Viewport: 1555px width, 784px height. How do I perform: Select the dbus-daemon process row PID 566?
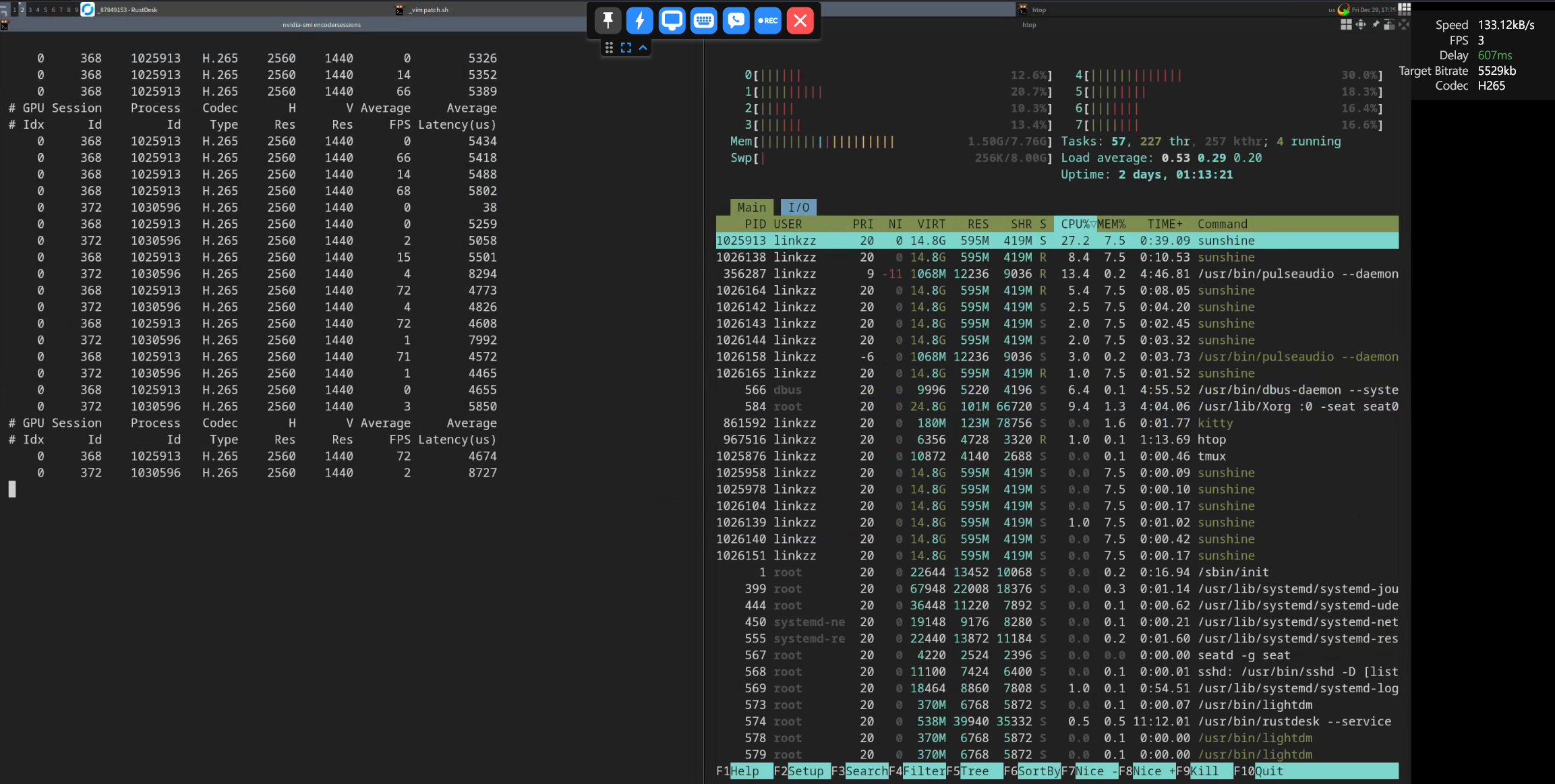(x=1057, y=390)
